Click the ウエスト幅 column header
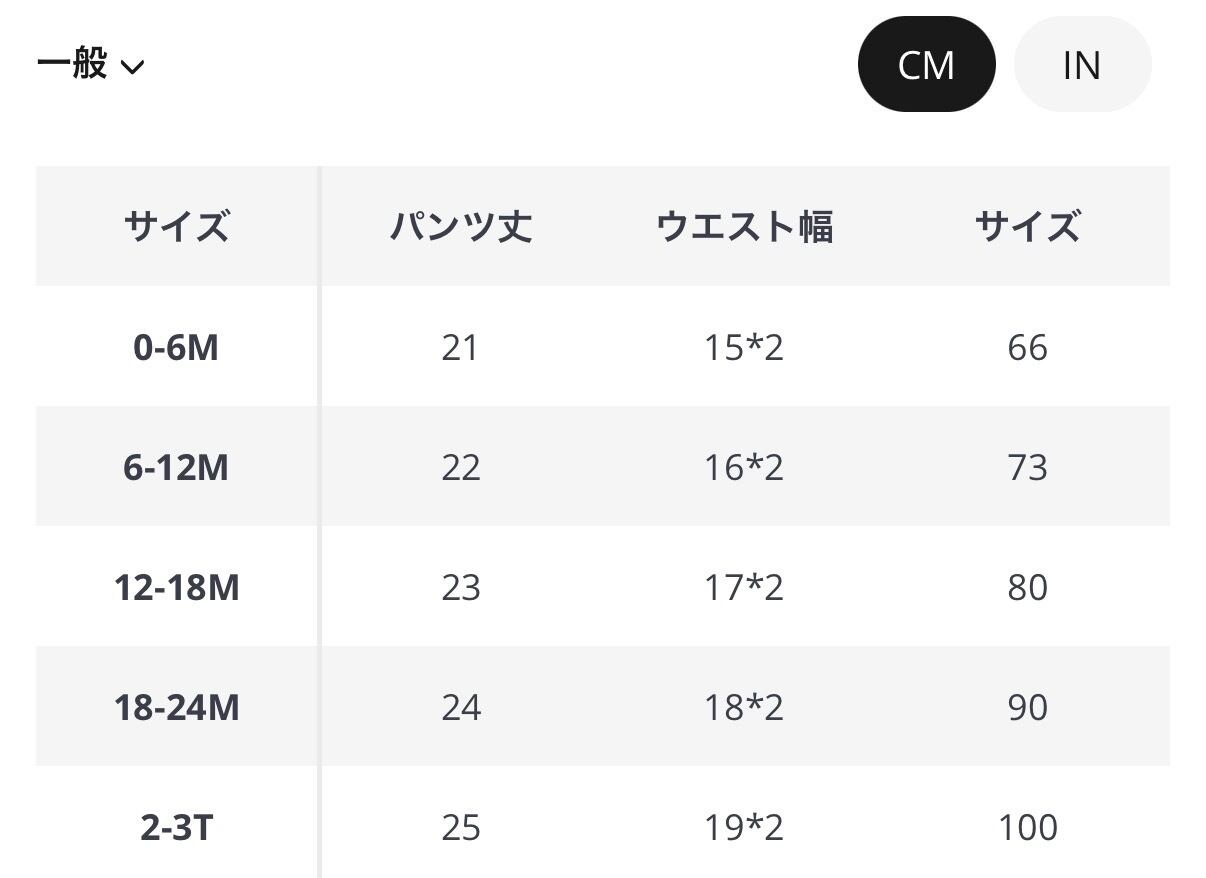 pos(744,227)
